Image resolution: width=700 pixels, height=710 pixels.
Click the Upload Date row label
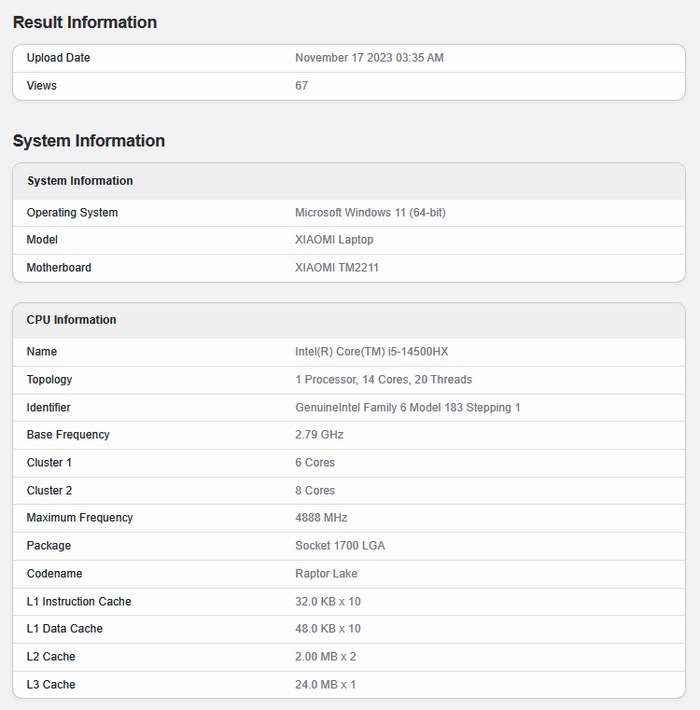[58, 58]
